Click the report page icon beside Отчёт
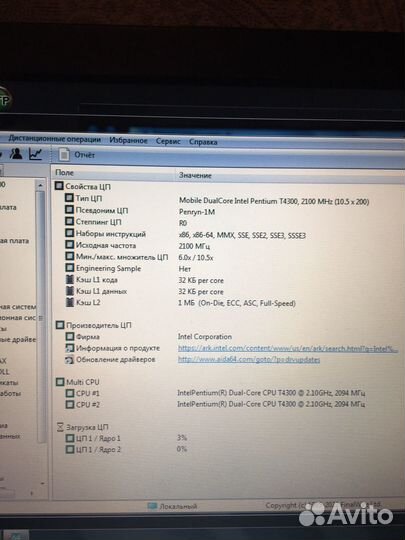405x540 pixels. [64, 155]
